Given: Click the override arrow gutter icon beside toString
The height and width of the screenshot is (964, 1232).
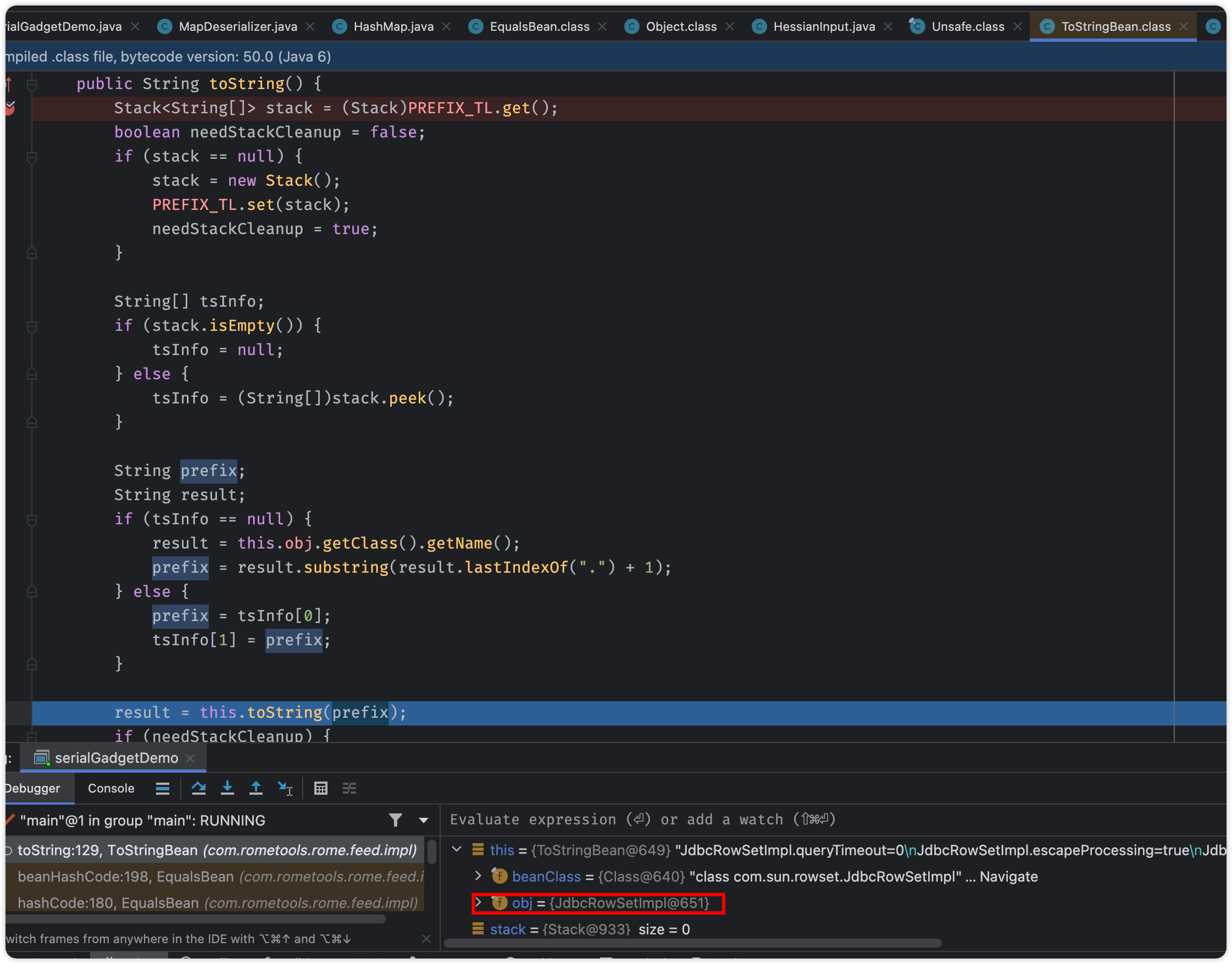Looking at the screenshot, I should (x=8, y=84).
